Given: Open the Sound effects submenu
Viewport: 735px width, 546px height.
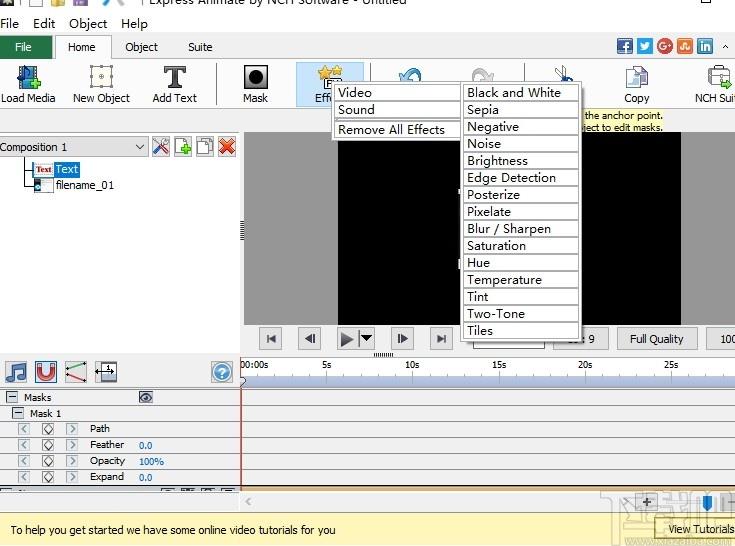Looking at the screenshot, I should (x=398, y=110).
